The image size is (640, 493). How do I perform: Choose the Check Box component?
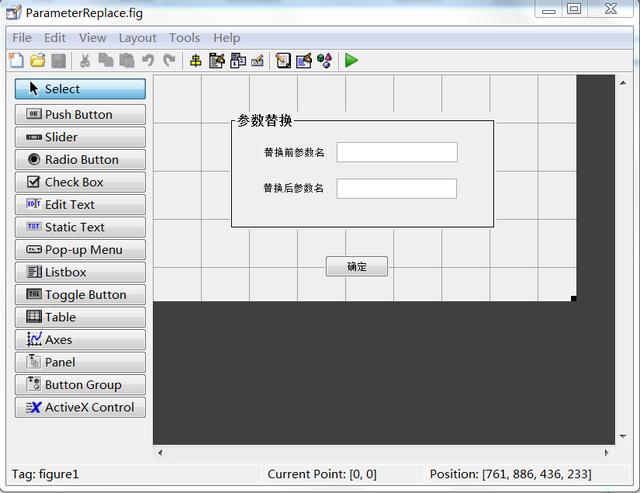pos(80,182)
